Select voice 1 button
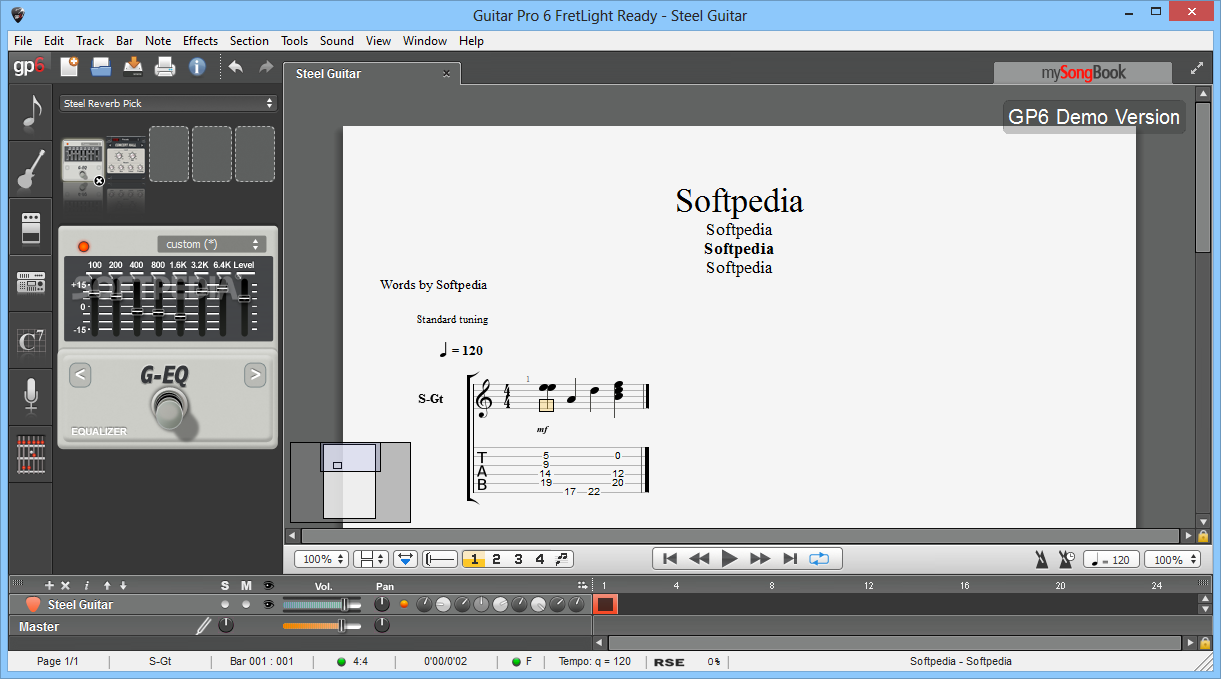Screen dimensions: 1221x679 click(474, 559)
